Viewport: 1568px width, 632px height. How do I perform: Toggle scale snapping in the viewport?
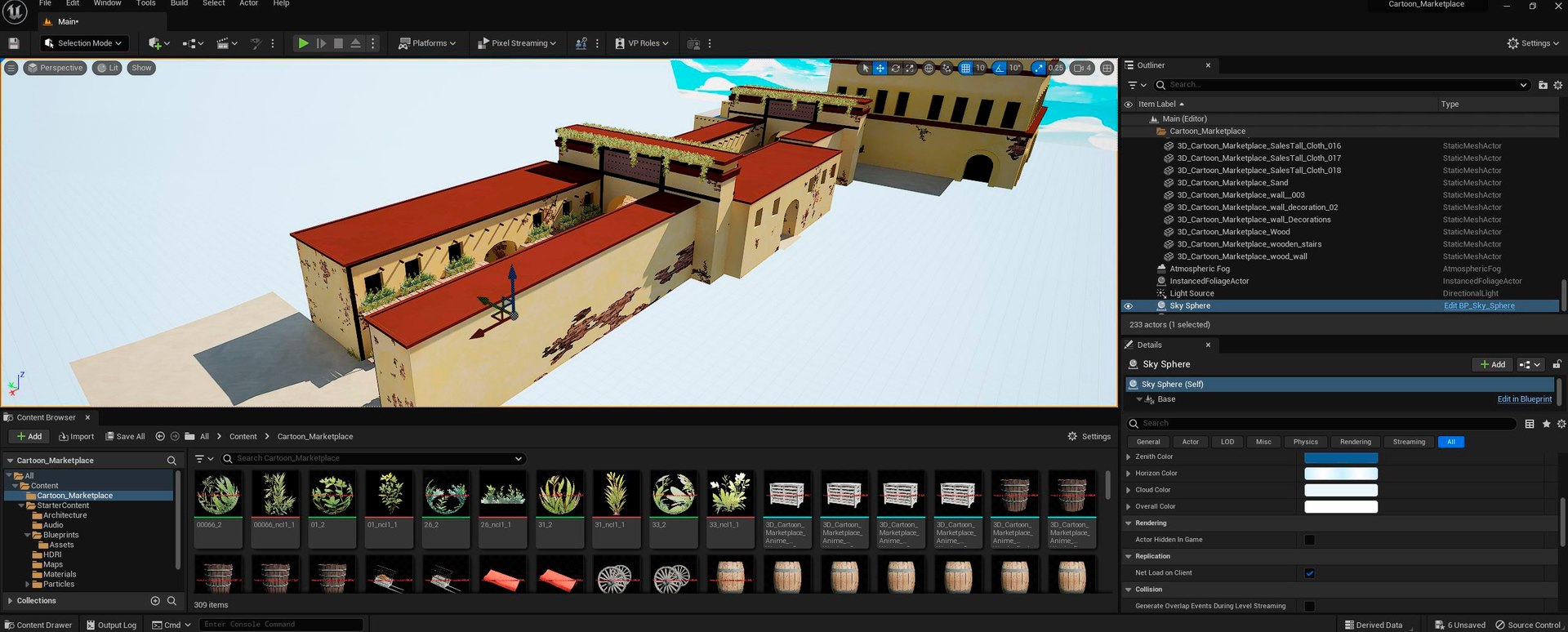(1038, 68)
